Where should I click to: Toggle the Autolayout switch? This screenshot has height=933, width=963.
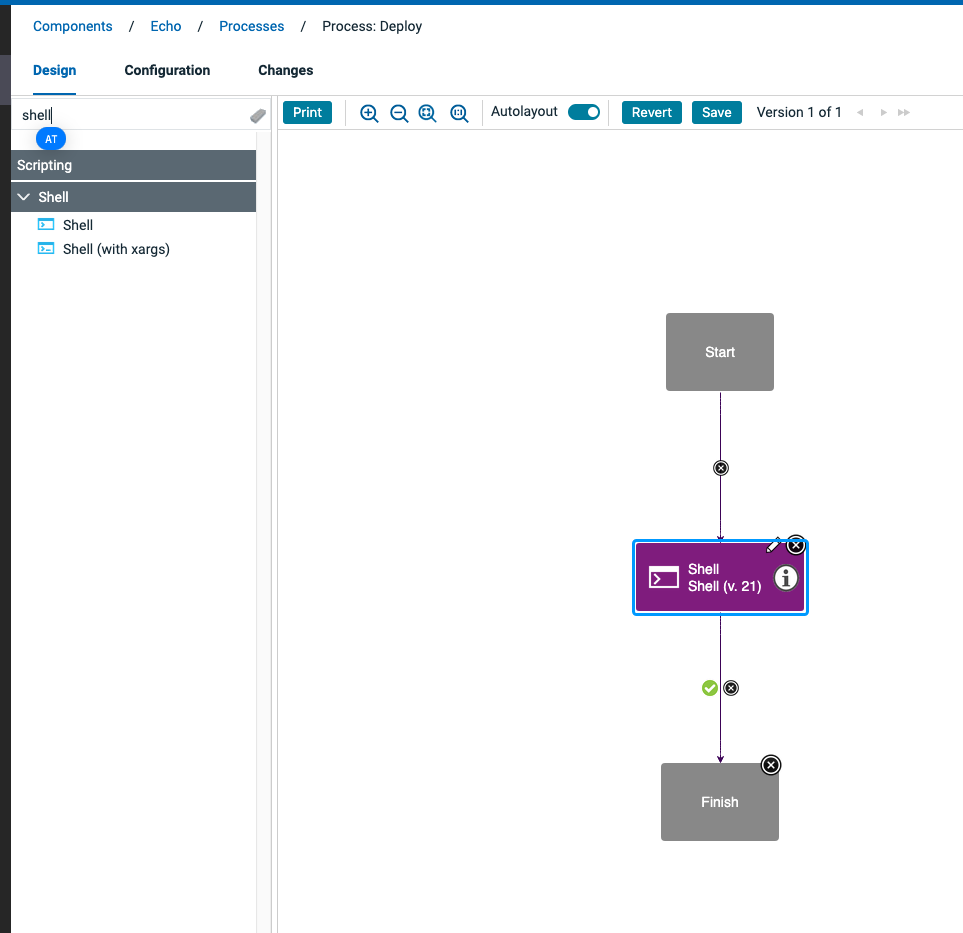584,112
